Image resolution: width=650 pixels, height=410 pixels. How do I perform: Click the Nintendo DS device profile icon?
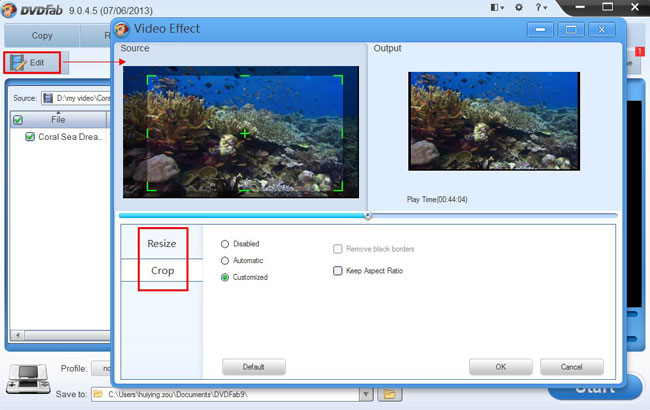24,378
